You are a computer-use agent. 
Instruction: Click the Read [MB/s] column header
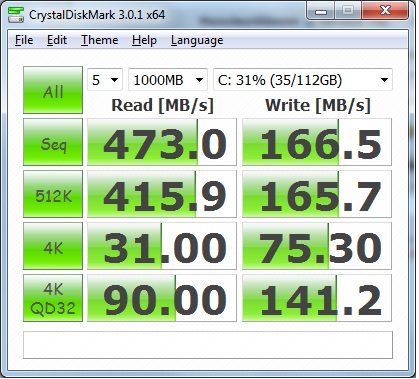pos(162,105)
